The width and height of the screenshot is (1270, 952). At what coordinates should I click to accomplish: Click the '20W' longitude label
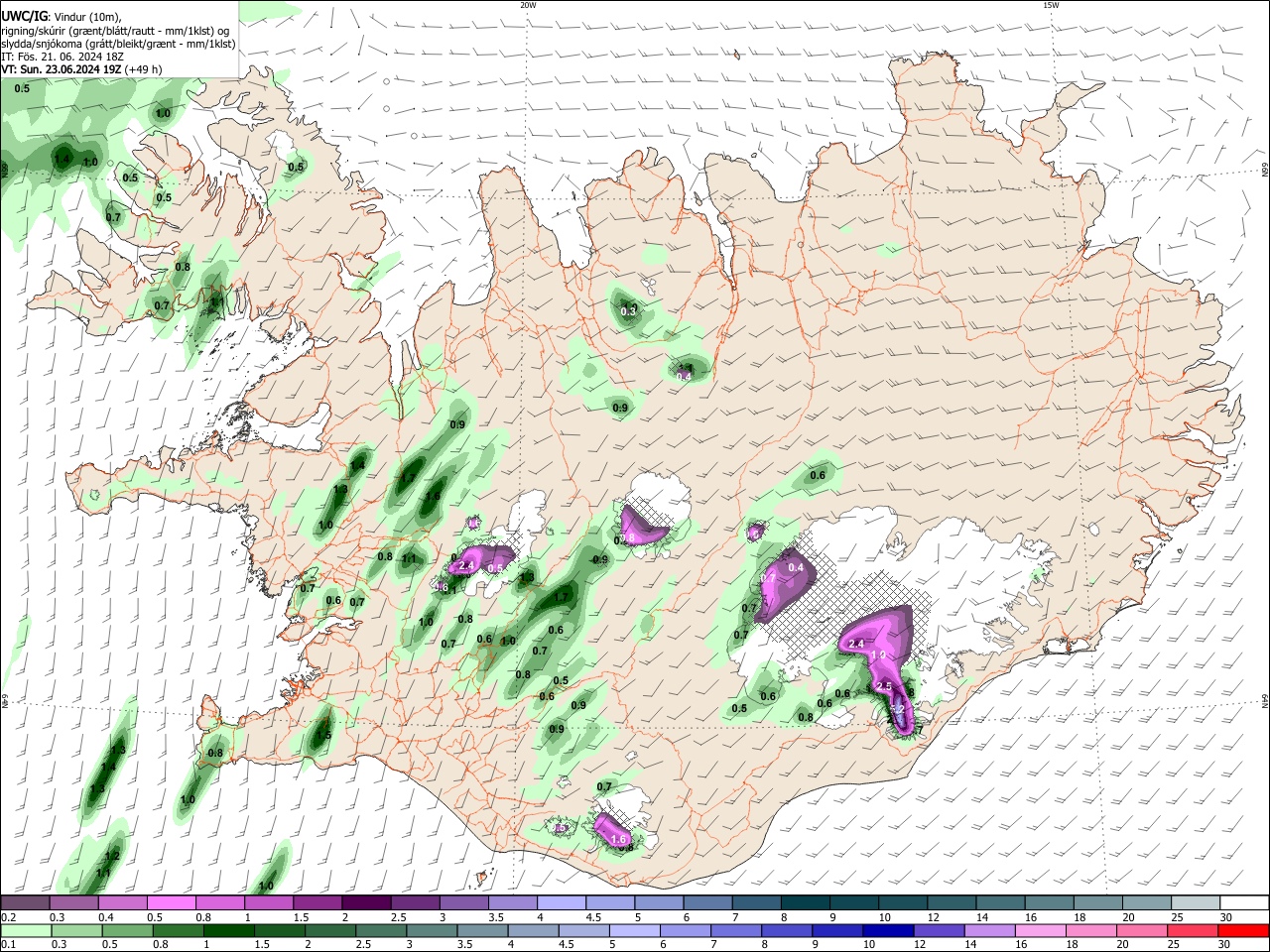[x=528, y=5]
